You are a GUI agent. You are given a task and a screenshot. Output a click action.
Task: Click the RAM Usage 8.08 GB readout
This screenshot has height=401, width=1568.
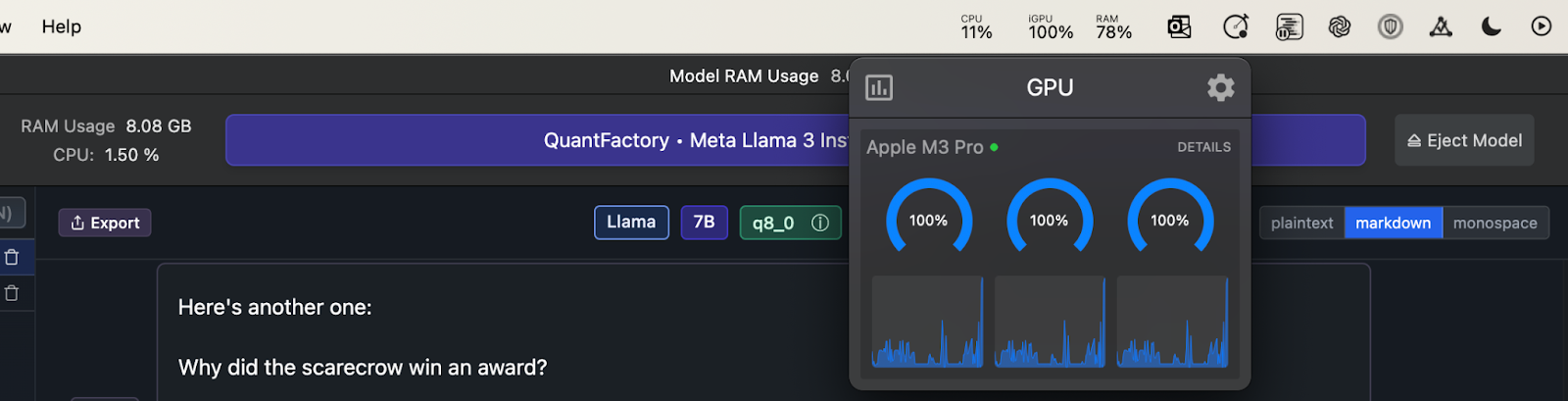pos(106,126)
